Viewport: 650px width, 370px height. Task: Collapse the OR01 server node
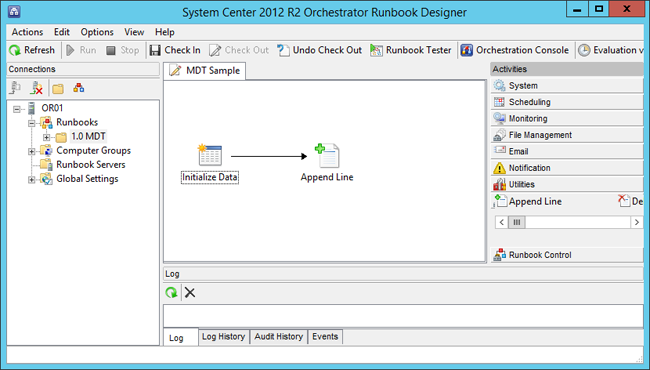17,109
